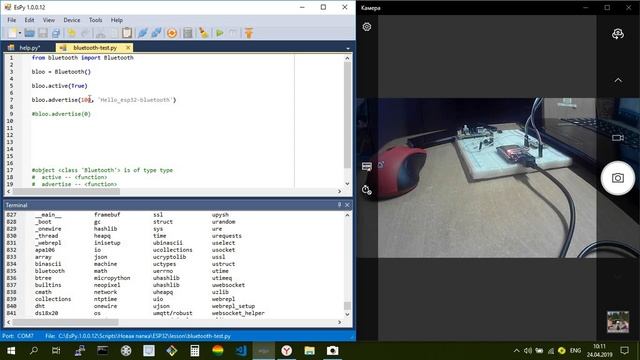Click line 7 bloo.advertise code
640x360 pixels.
104,100
